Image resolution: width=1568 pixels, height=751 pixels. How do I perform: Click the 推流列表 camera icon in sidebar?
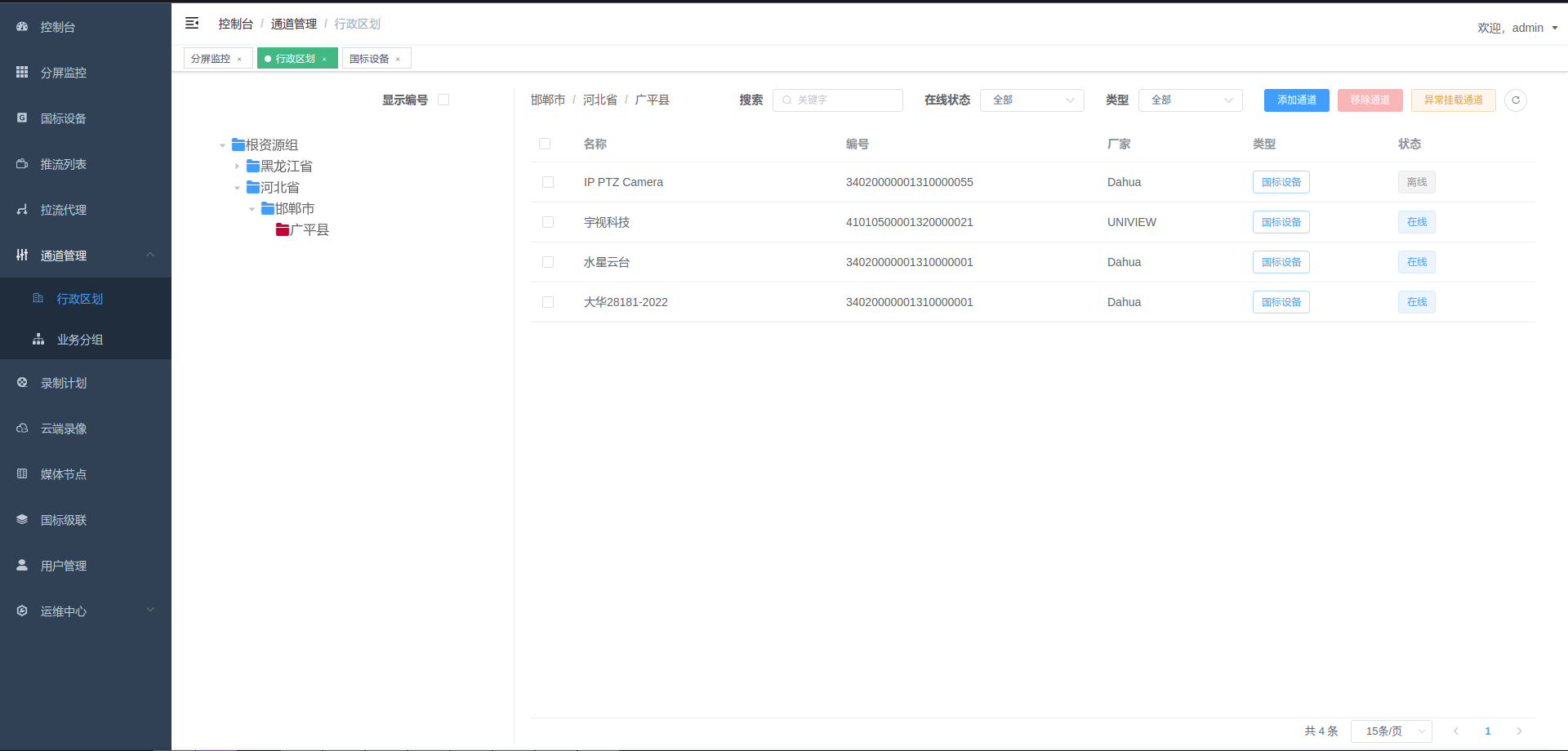click(22, 164)
